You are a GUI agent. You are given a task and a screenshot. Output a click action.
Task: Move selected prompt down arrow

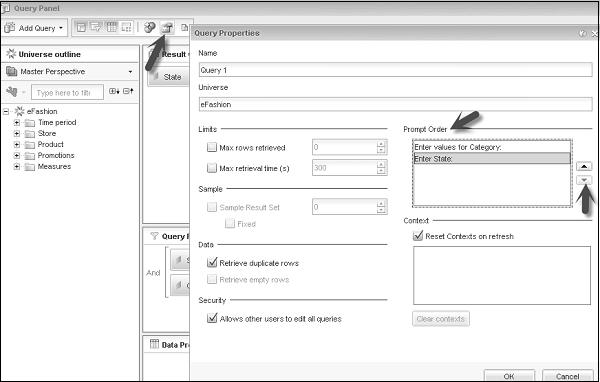pyautogui.click(x=584, y=180)
